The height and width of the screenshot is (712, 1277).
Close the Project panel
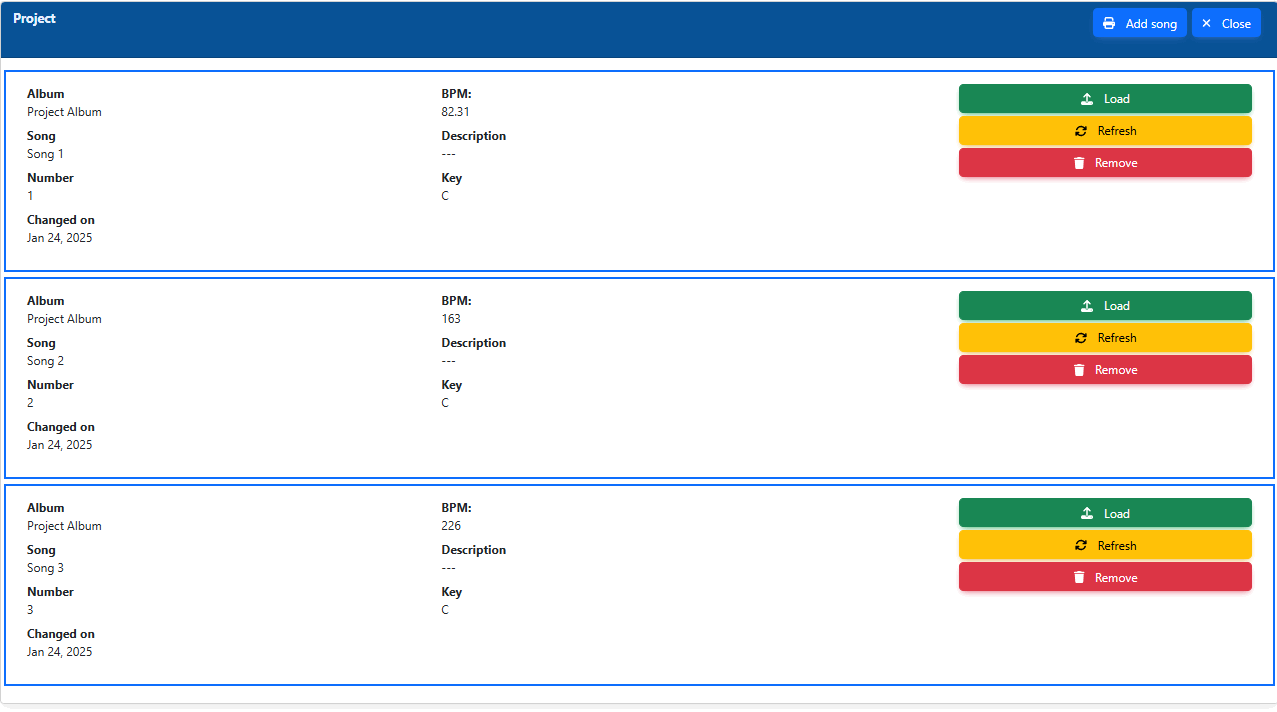(x=1226, y=23)
